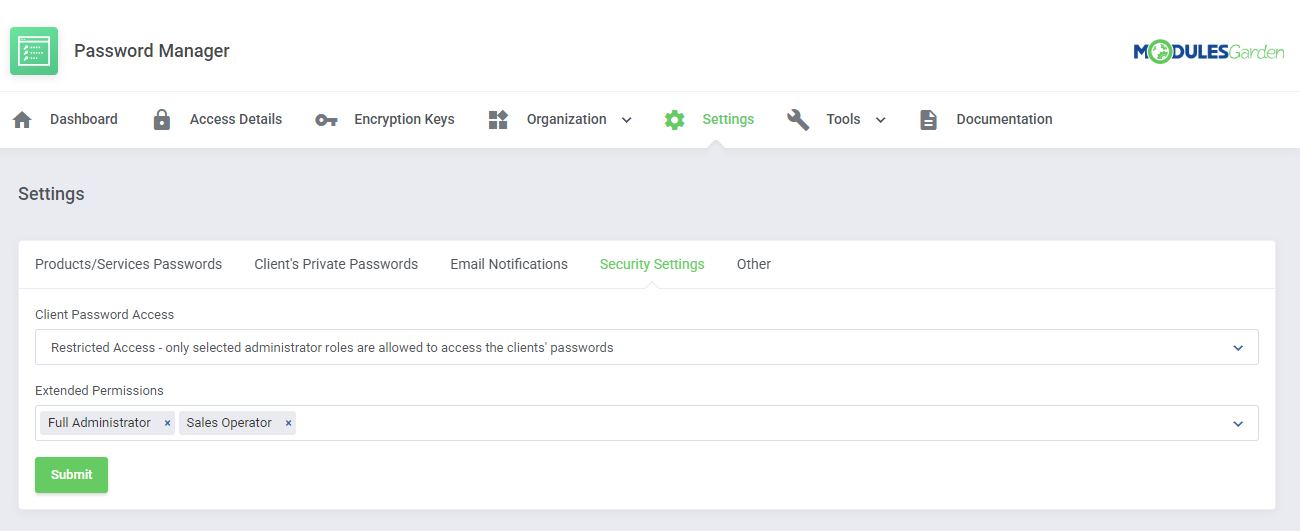Screen dimensions: 1300x531
Task: Expand the Organization menu chevron
Action: [x=627, y=120]
